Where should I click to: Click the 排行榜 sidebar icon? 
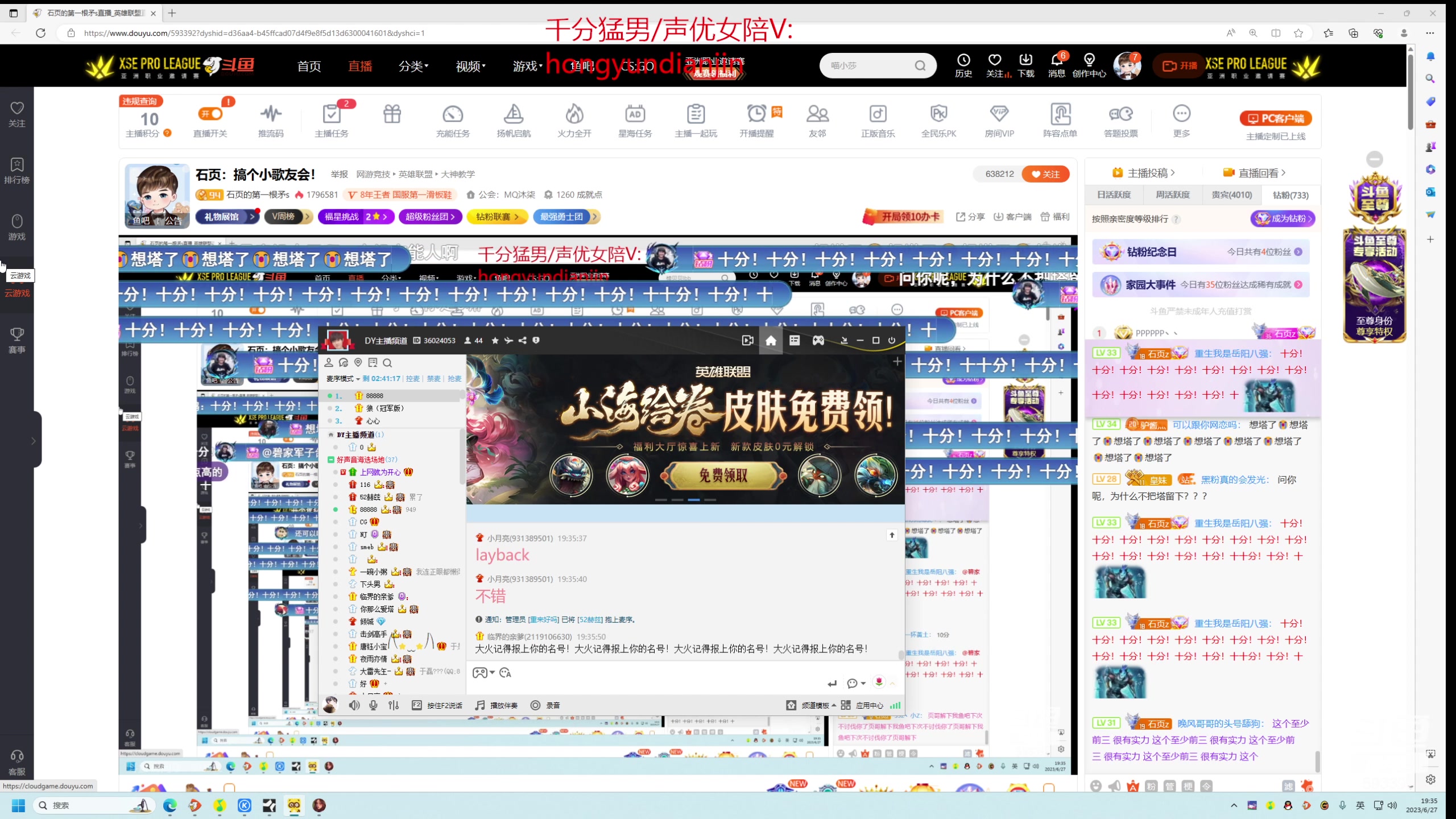coord(17,171)
